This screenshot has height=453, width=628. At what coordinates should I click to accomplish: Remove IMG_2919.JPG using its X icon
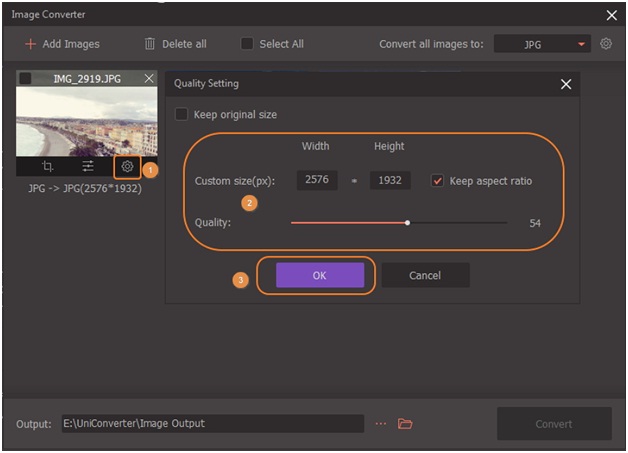(x=149, y=78)
